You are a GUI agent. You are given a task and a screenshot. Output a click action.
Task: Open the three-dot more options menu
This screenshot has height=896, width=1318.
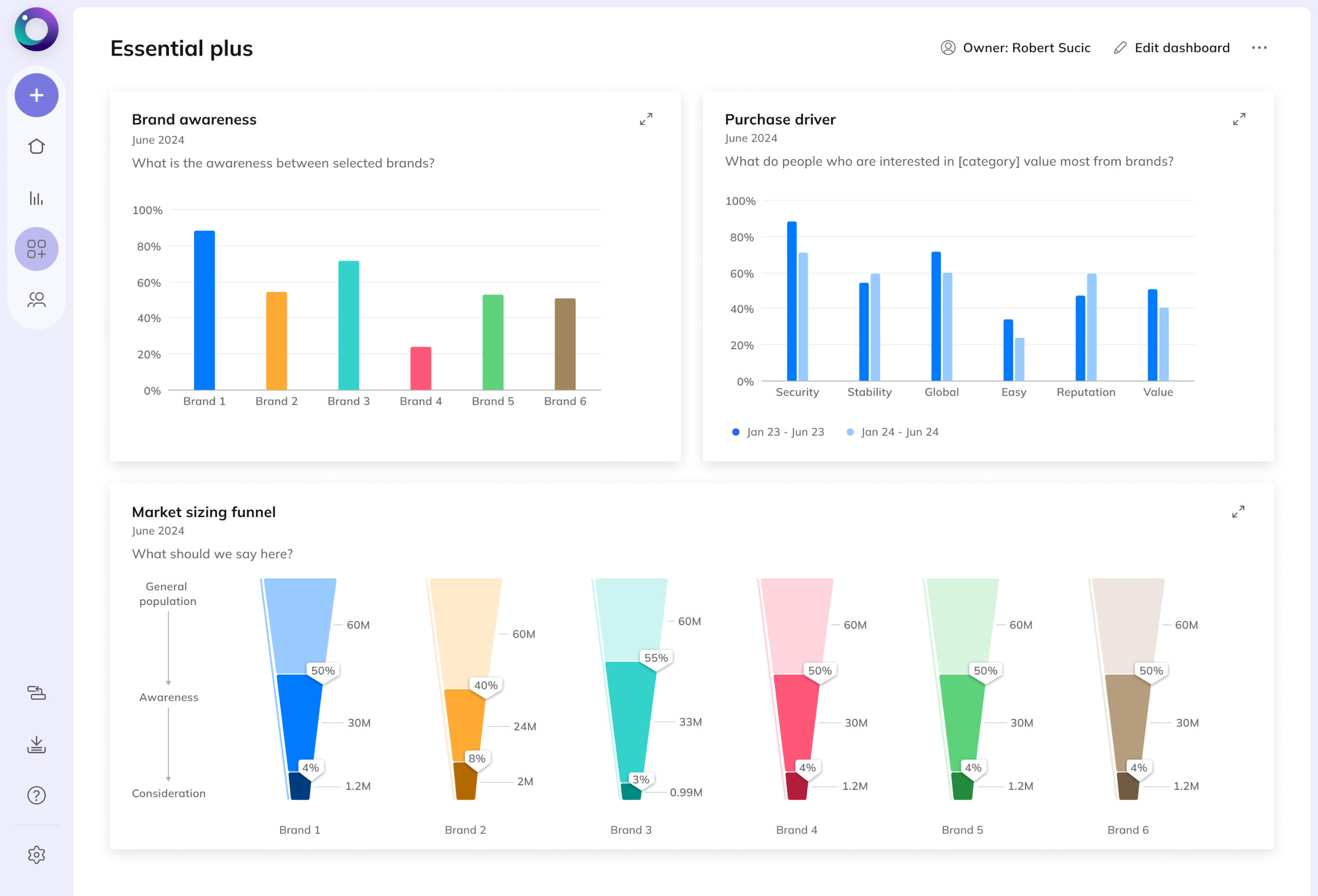[1259, 48]
